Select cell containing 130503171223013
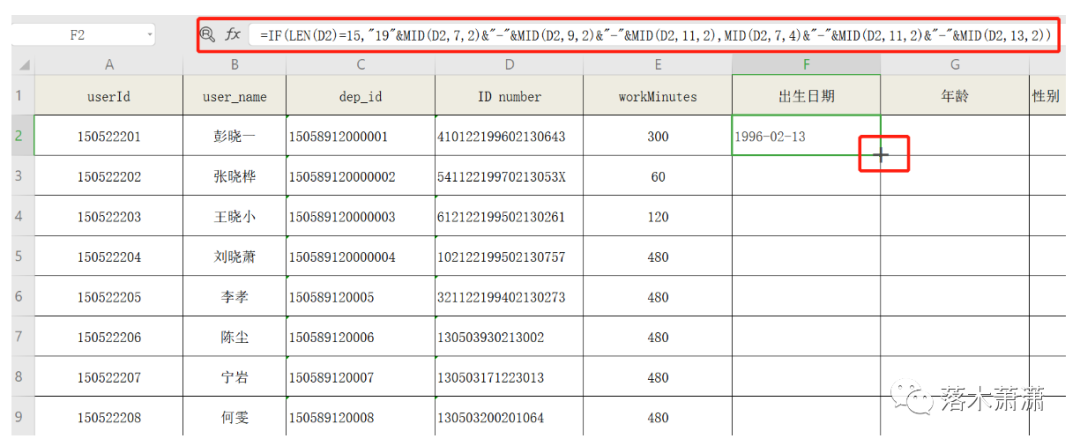This screenshot has width=1080, height=446. click(509, 377)
